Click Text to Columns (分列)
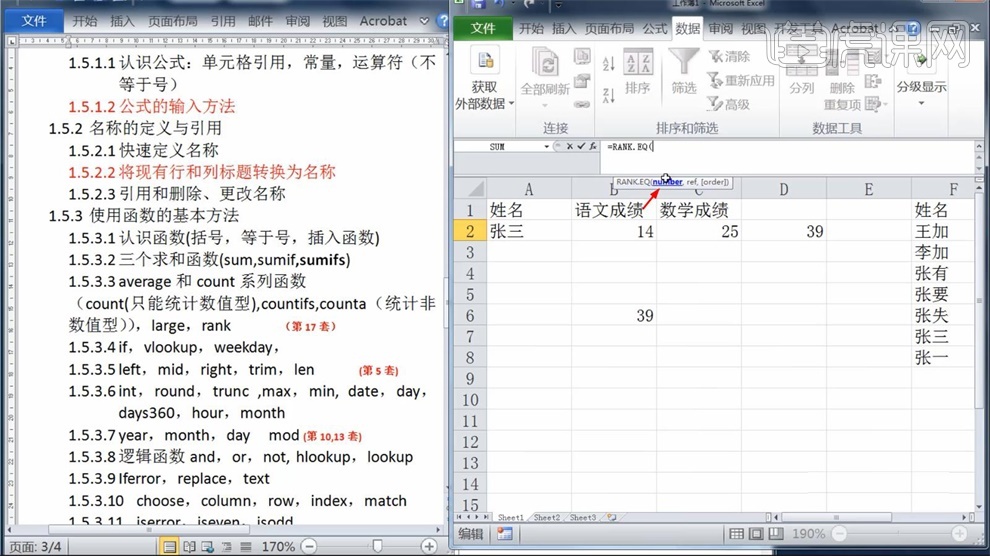 tap(801, 73)
